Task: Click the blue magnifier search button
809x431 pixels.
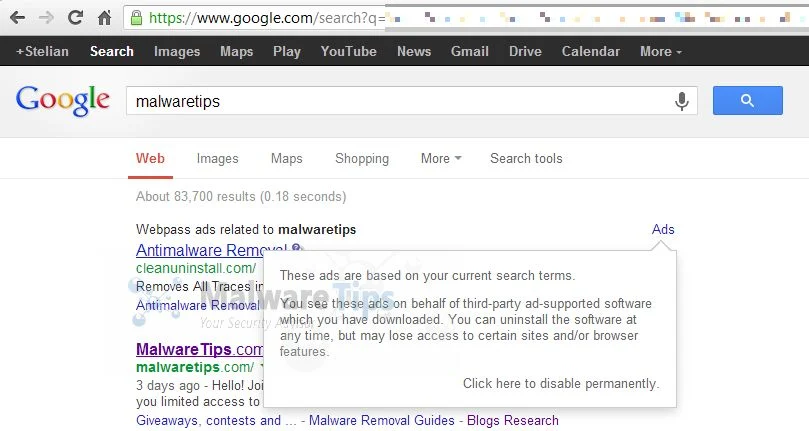Action: click(x=748, y=101)
